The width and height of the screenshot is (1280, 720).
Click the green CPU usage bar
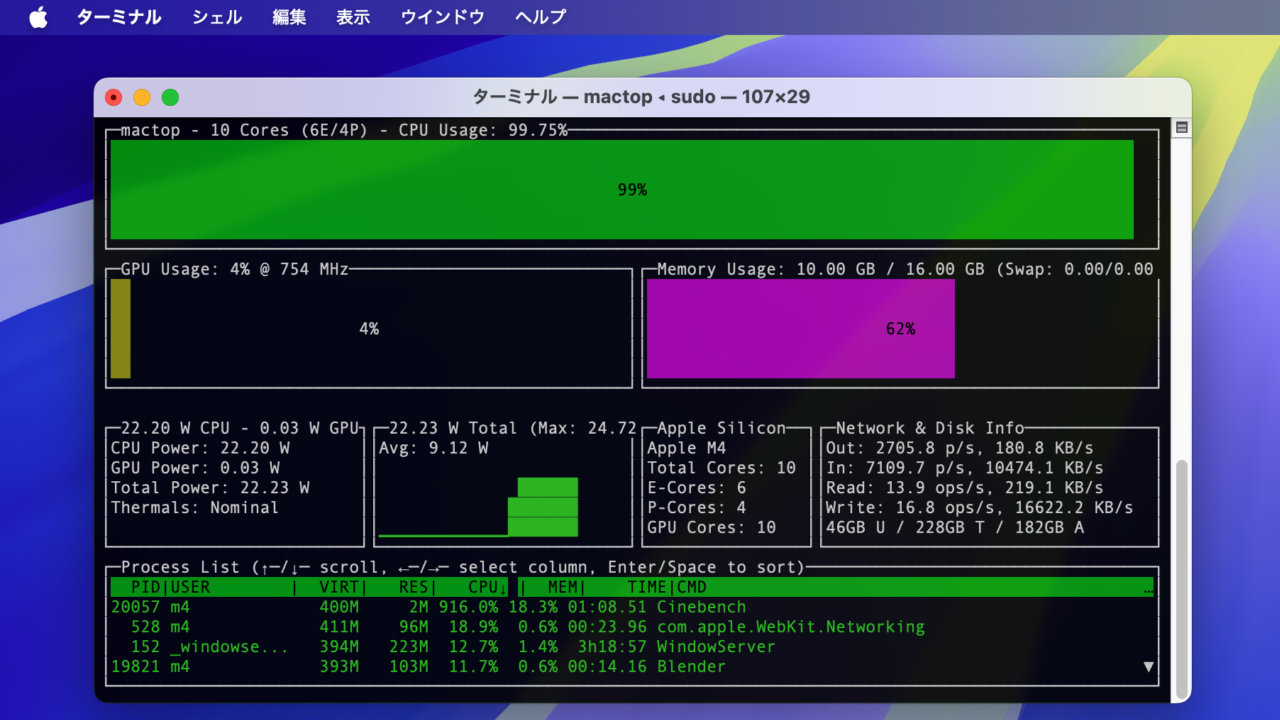pos(622,189)
